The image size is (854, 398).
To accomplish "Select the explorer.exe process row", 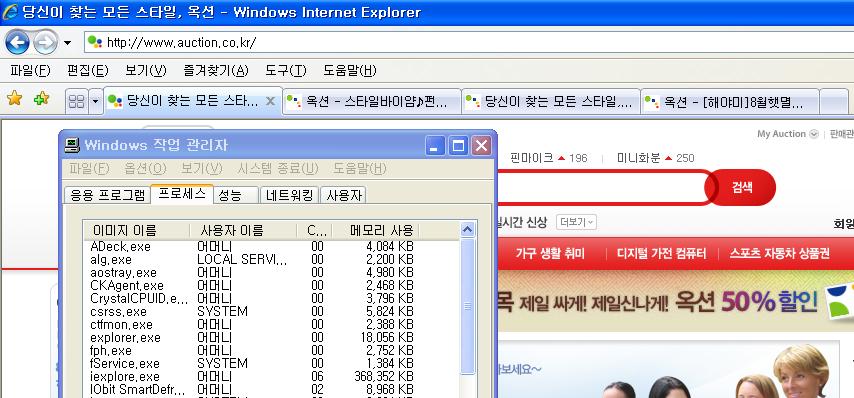I will tap(271, 338).
